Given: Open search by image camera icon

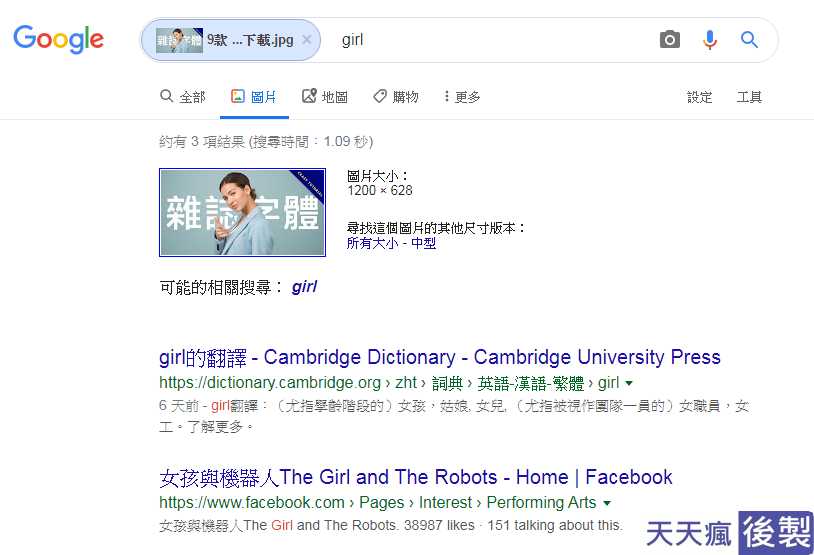Looking at the screenshot, I should click(670, 39).
